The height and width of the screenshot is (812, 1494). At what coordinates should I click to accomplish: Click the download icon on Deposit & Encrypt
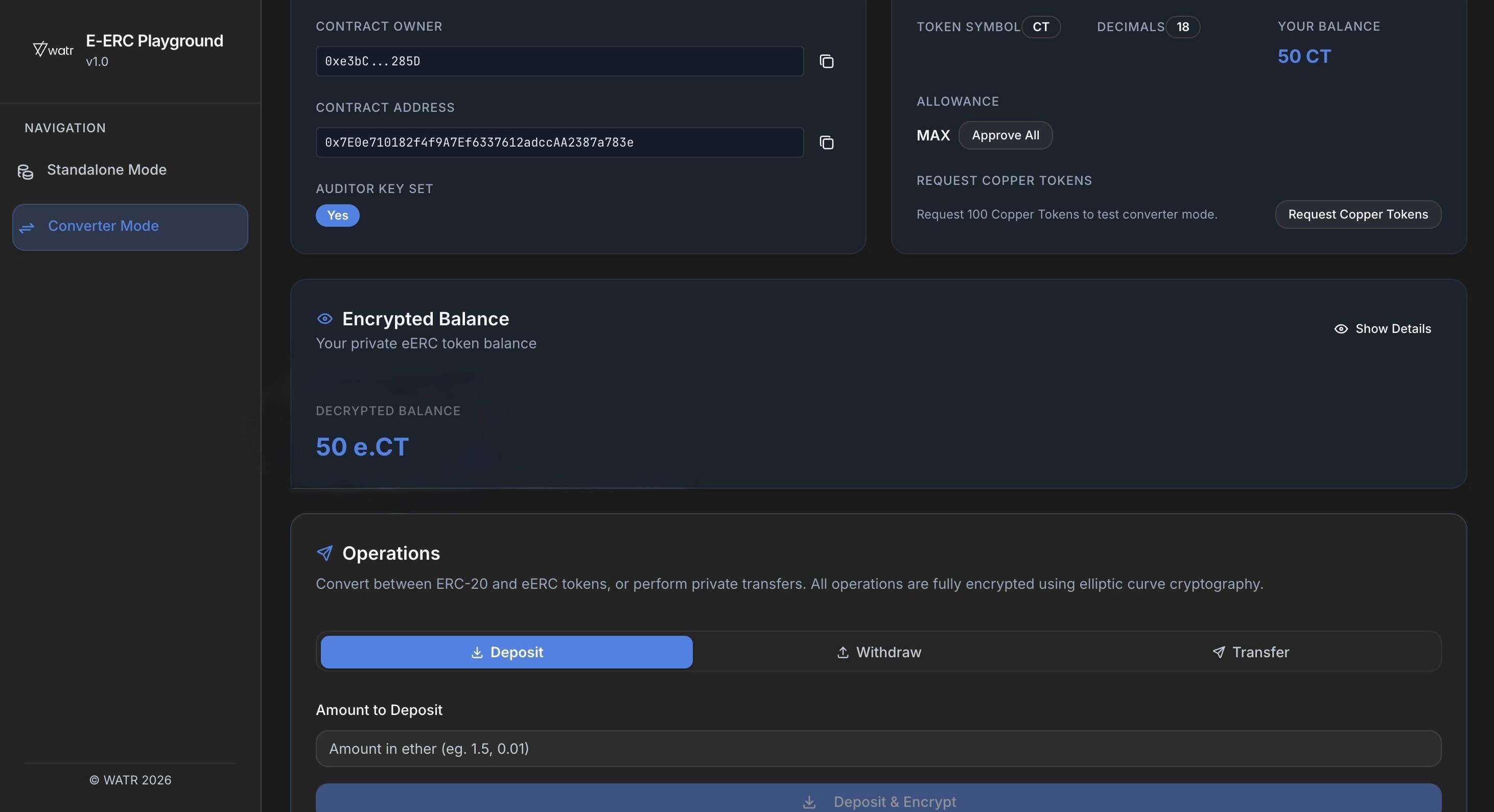[809, 802]
